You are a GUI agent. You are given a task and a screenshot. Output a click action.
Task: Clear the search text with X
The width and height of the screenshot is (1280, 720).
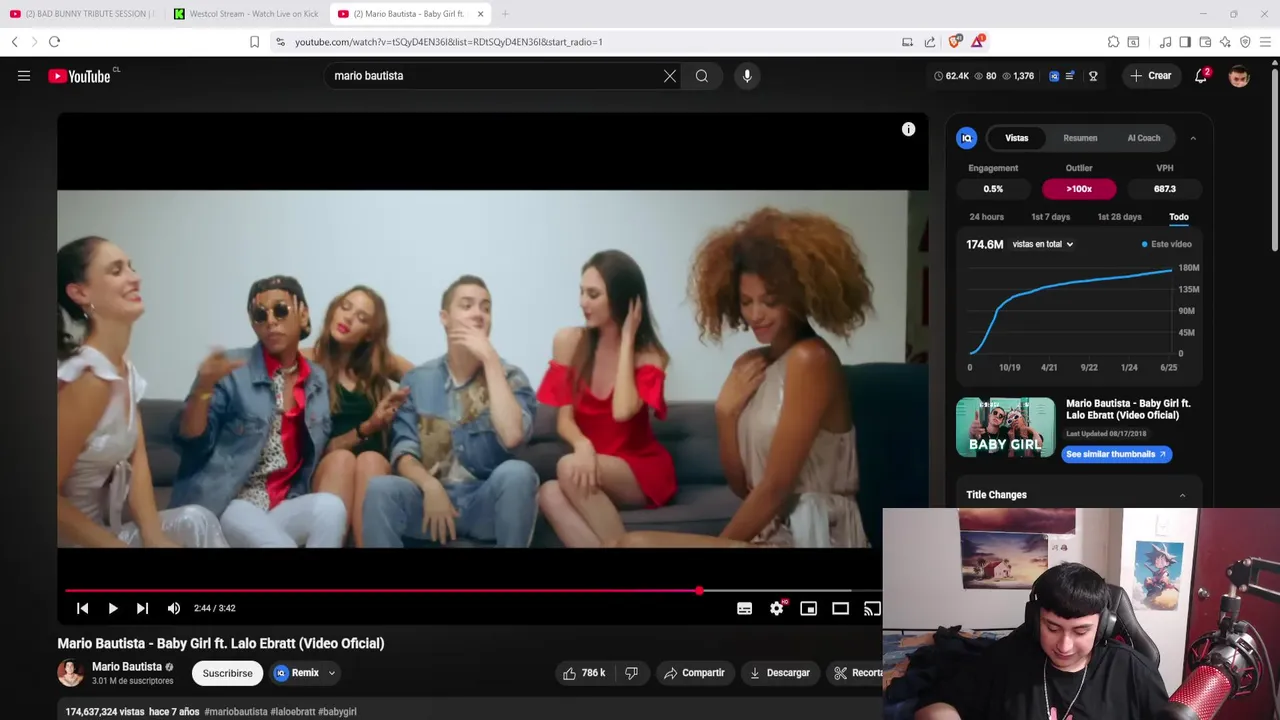(670, 76)
